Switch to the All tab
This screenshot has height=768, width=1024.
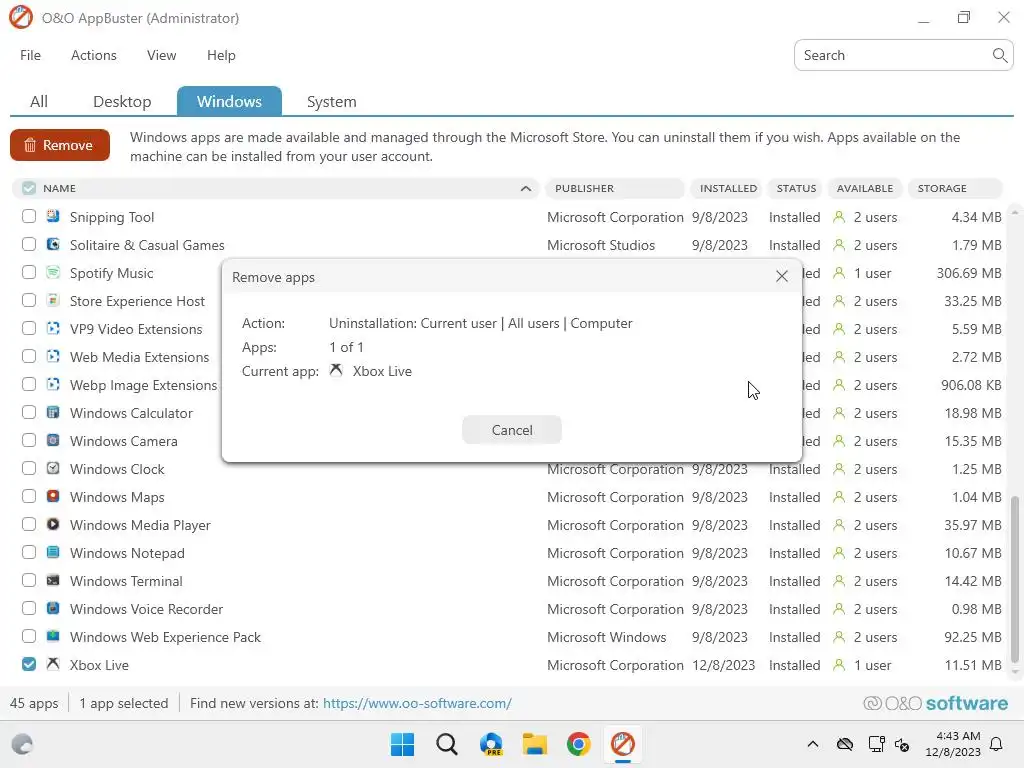tap(39, 101)
